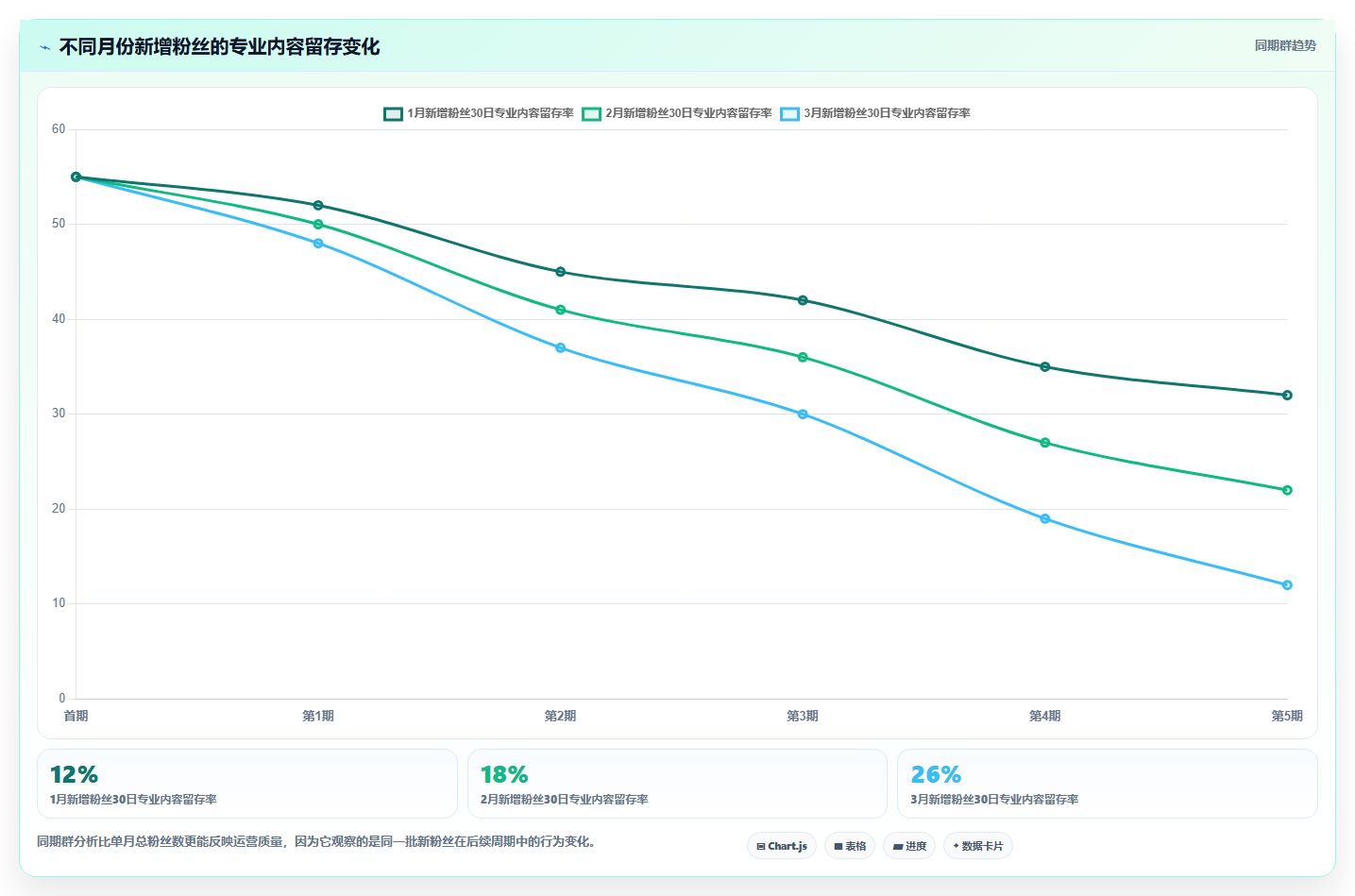
Task: Click 1月 series point at 第5期 (32)
Action: point(1287,396)
